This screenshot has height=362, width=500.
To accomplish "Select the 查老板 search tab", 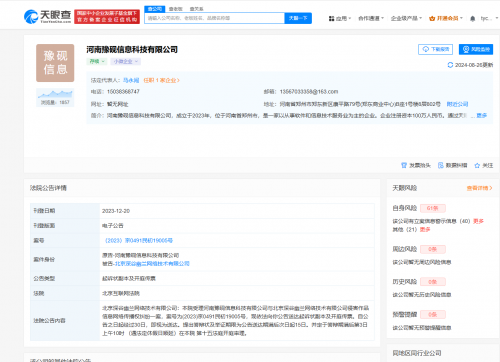I will click(176, 9).
